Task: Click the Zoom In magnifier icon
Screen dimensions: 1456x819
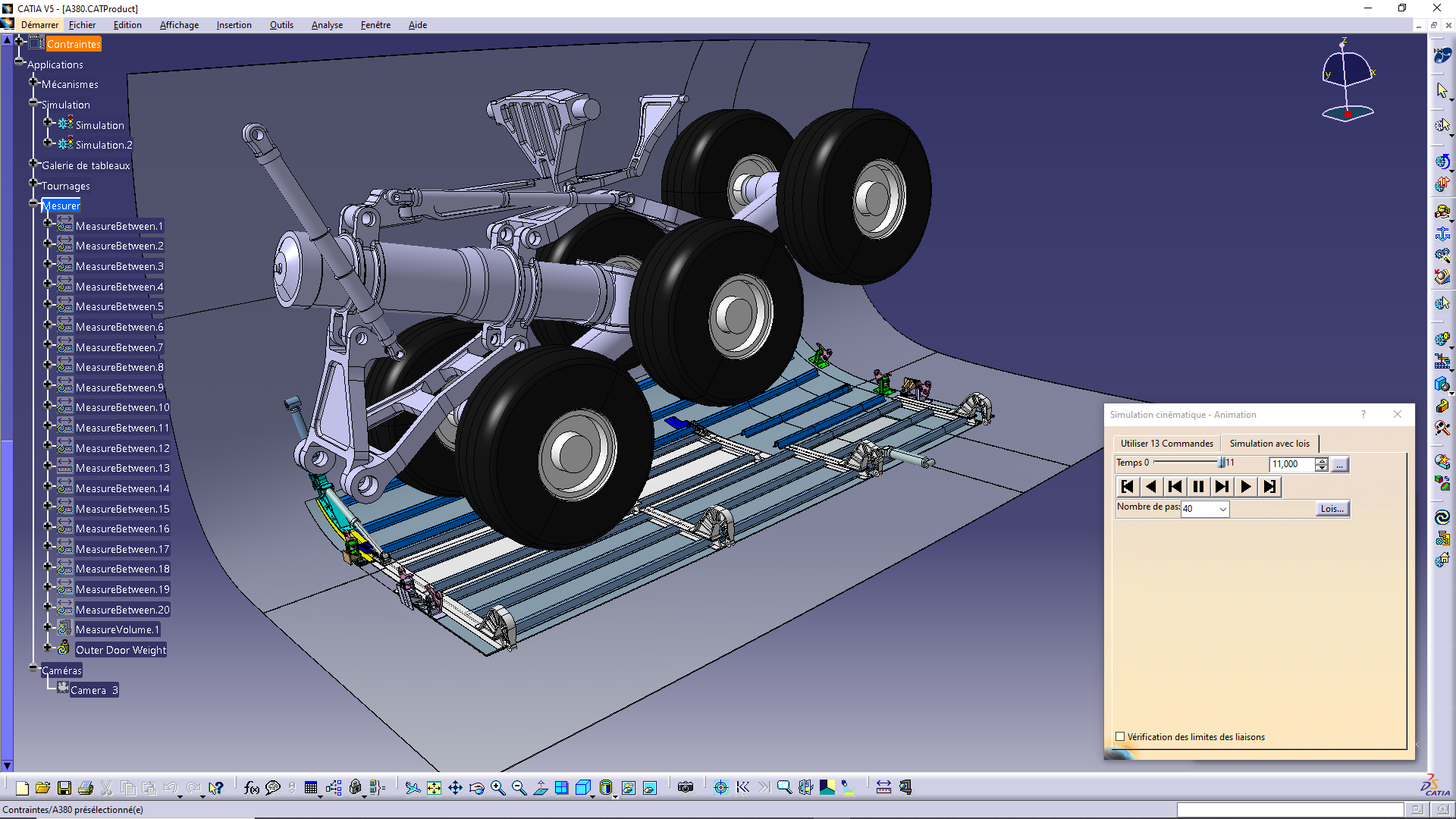Action: 497,788
